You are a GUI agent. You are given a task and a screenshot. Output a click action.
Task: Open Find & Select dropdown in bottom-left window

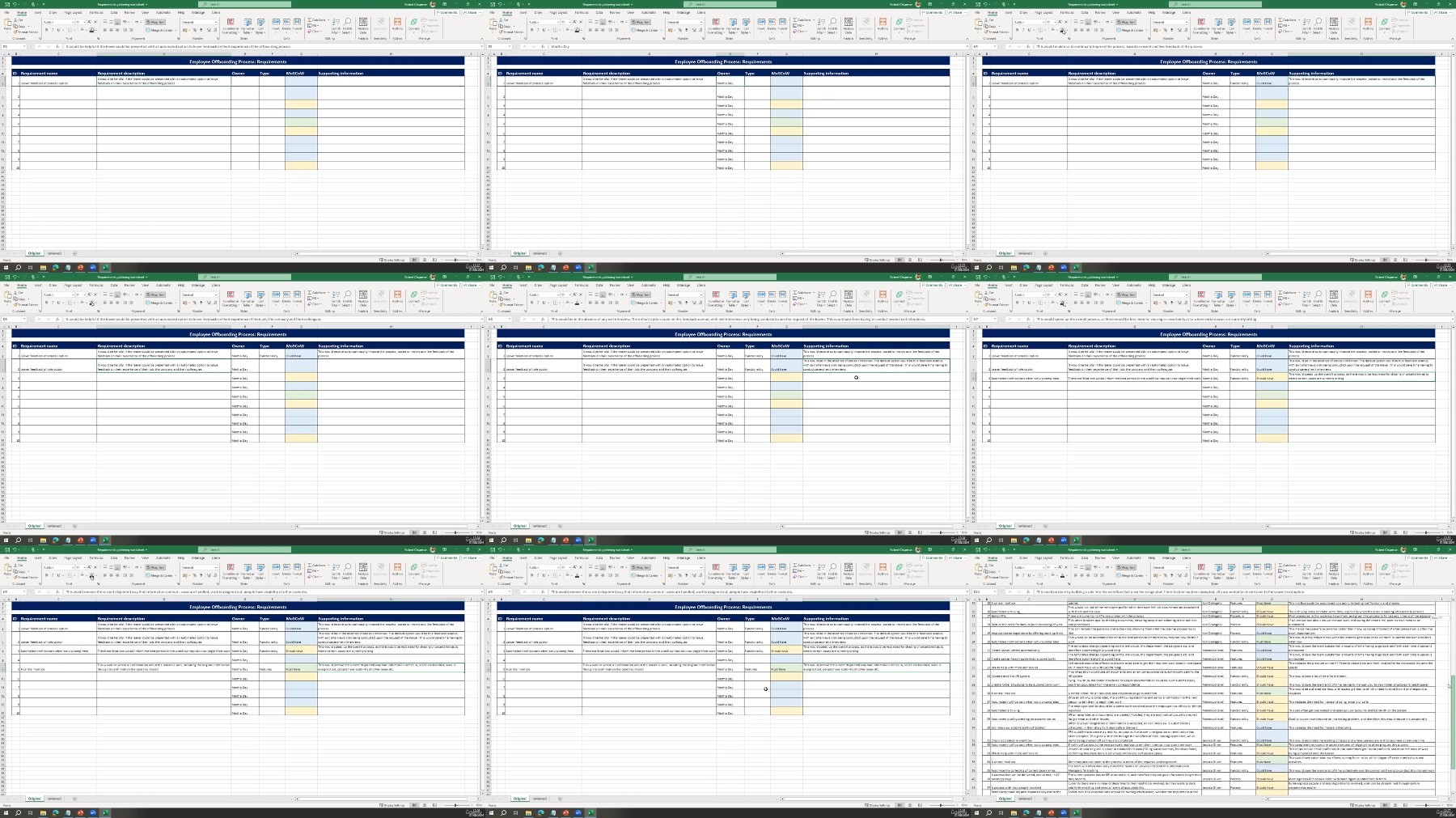pos(347,571)
